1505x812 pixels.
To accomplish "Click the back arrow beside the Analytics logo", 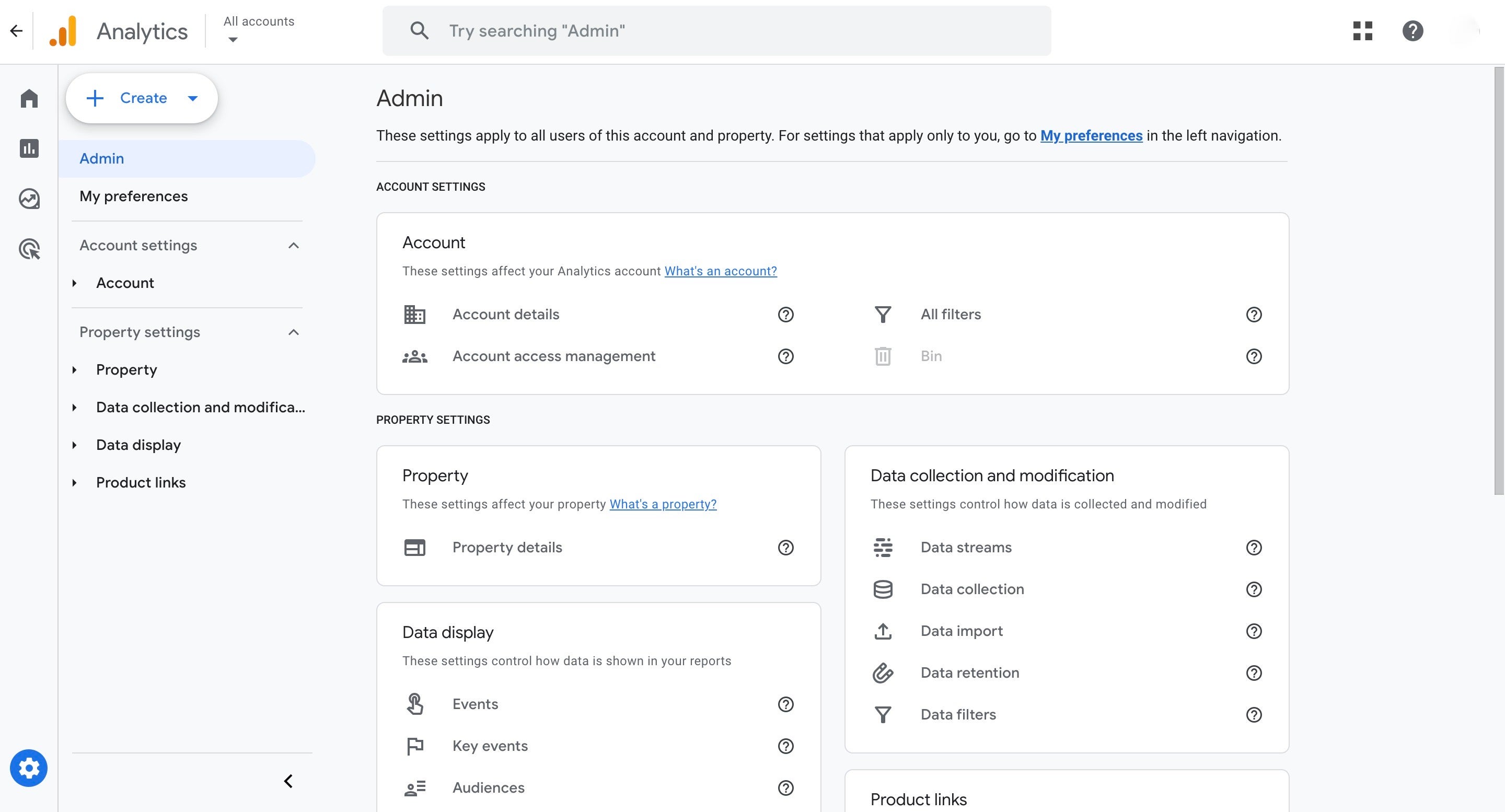I will click(16, 31).
